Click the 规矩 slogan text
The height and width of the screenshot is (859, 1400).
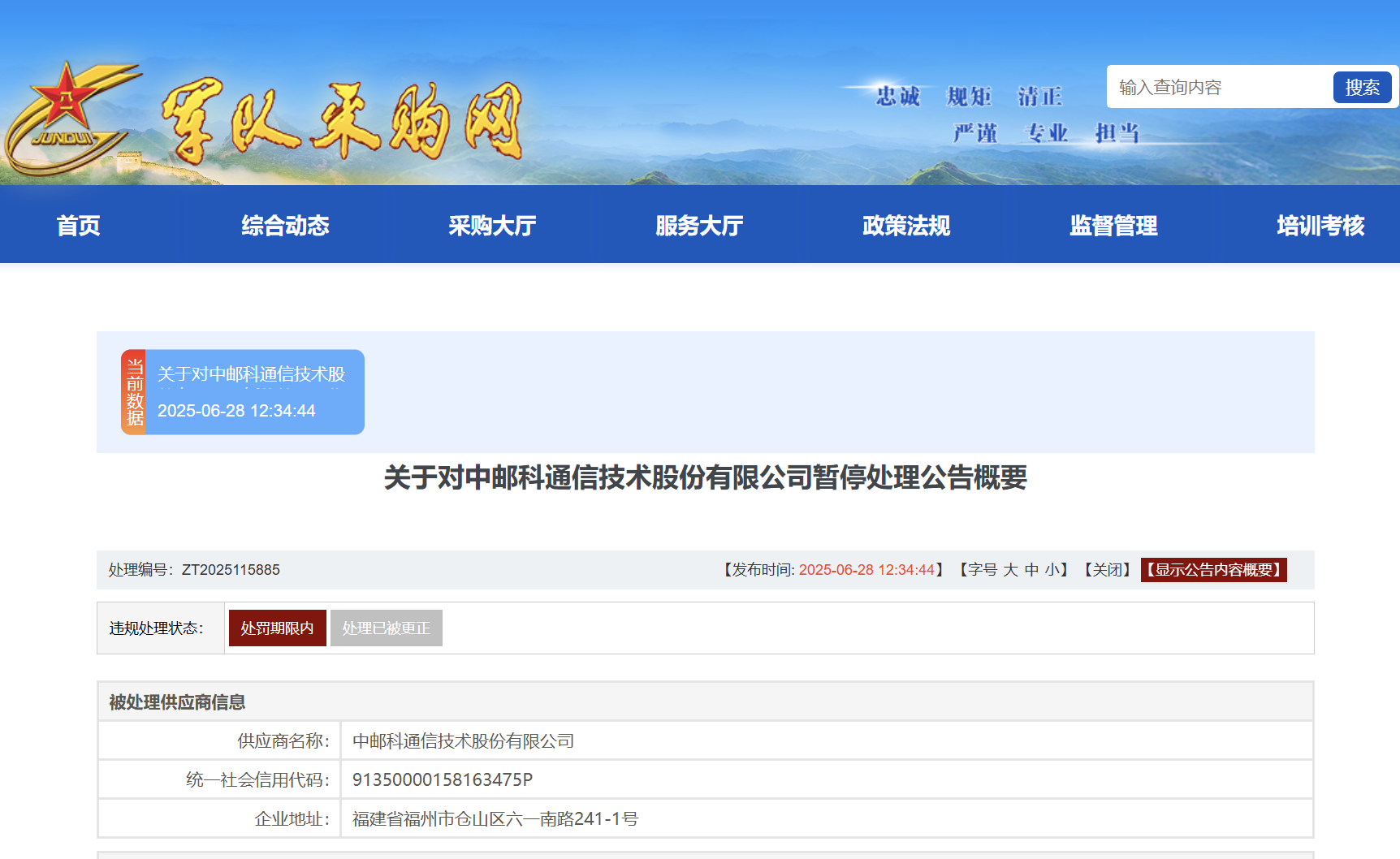tap(970, 97)
